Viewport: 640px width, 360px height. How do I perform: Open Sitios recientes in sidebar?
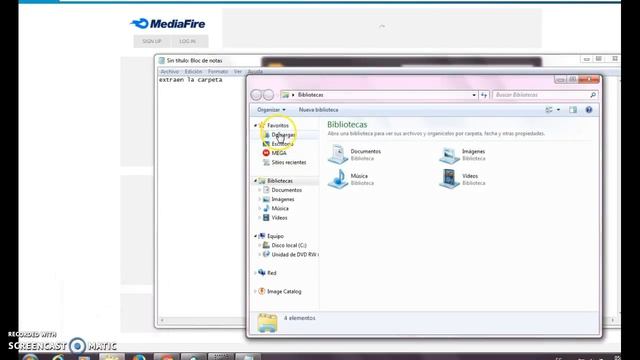(289, 162)
